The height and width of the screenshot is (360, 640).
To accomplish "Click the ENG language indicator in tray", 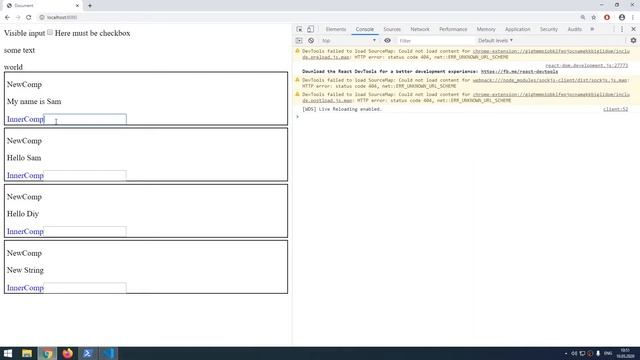I will click(608, 353).
